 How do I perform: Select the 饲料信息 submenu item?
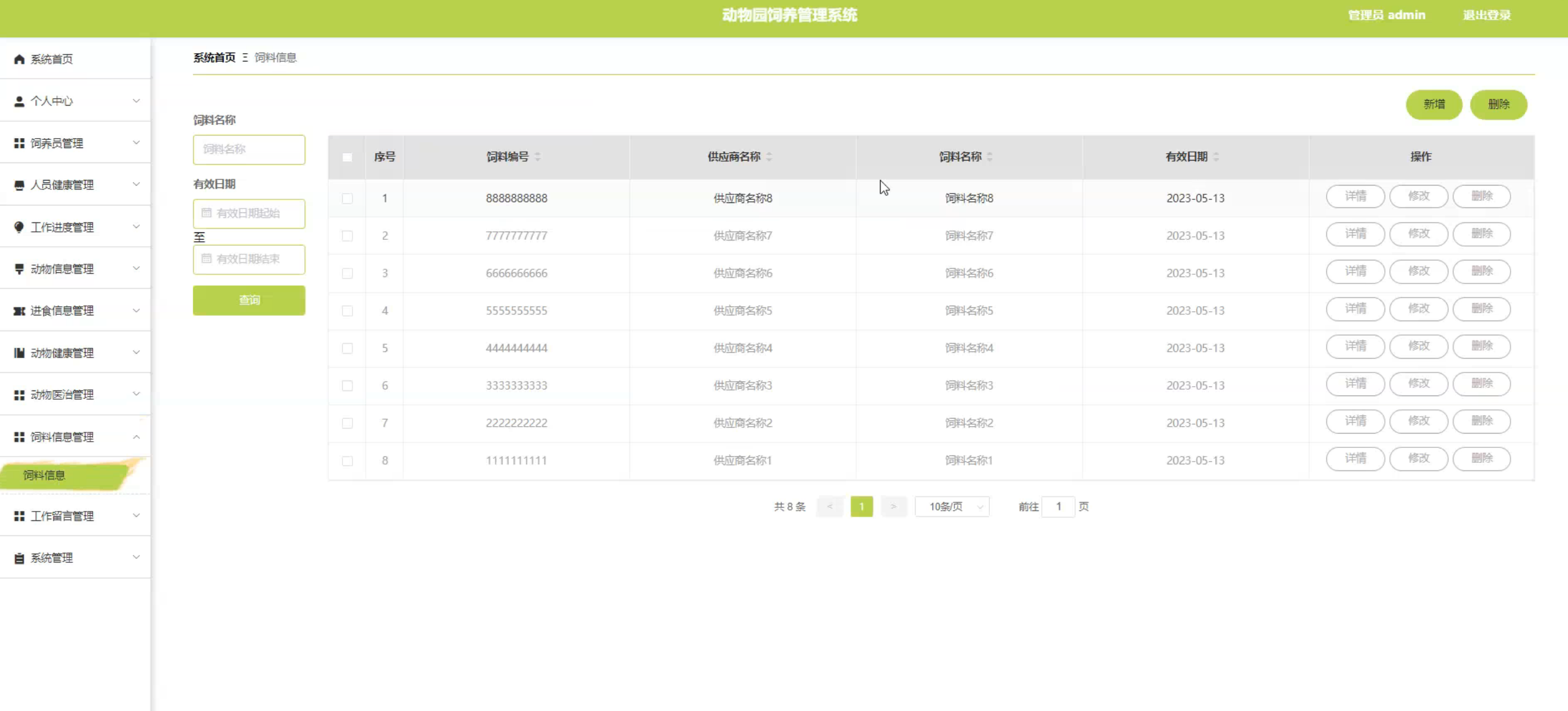(45, 475)
